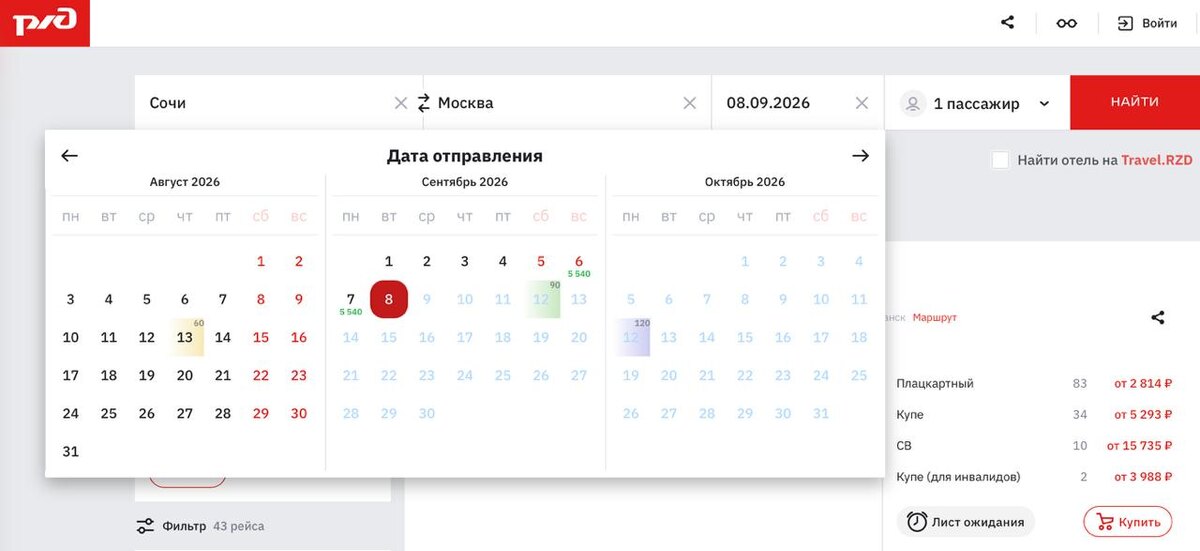Enable the Найти отель checkbox
This screenshot has width=1200, height=551.
(x=1000, y=160)
